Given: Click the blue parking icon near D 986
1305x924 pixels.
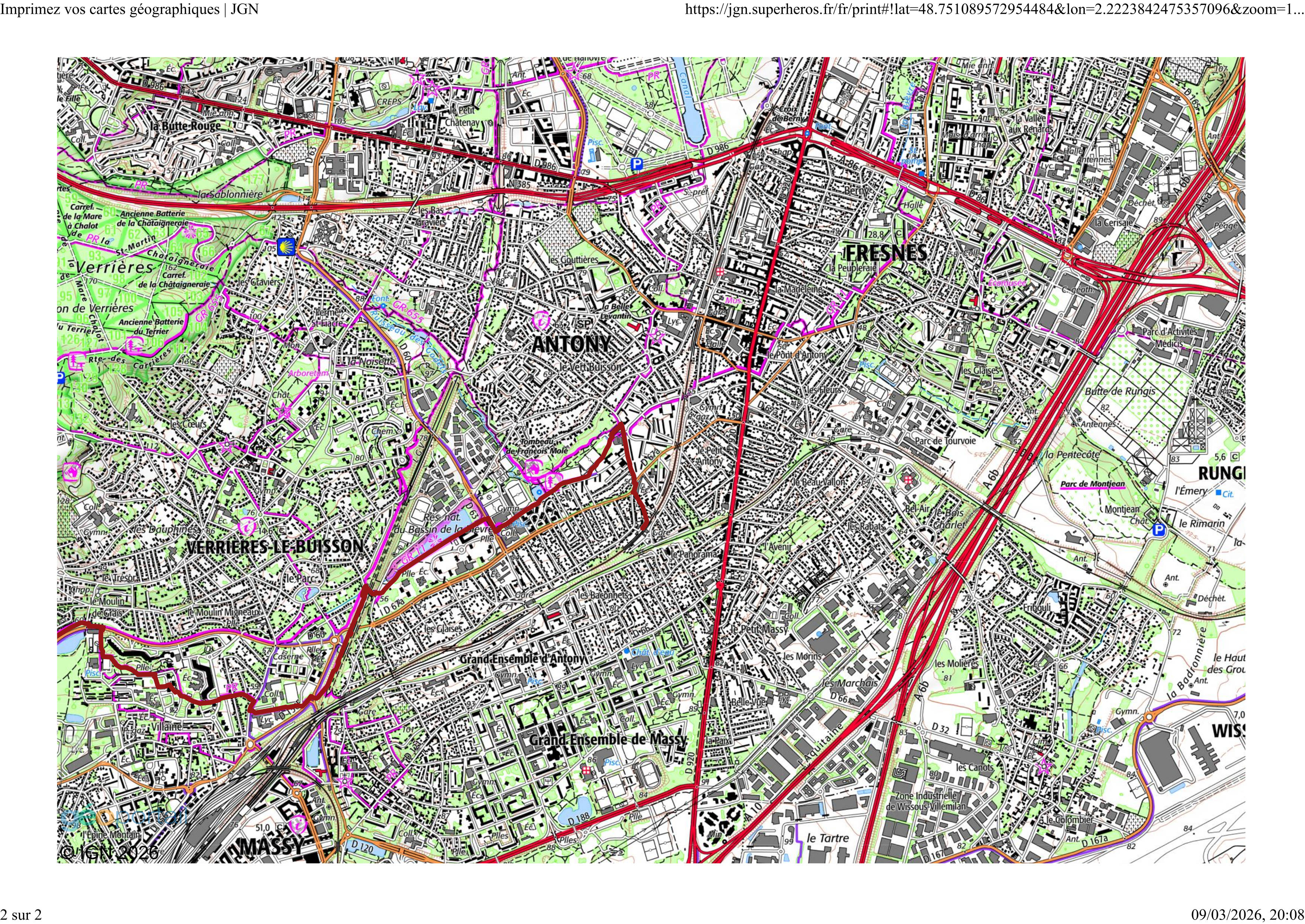Looking at the screenshot, I should [x=638, y=164].
